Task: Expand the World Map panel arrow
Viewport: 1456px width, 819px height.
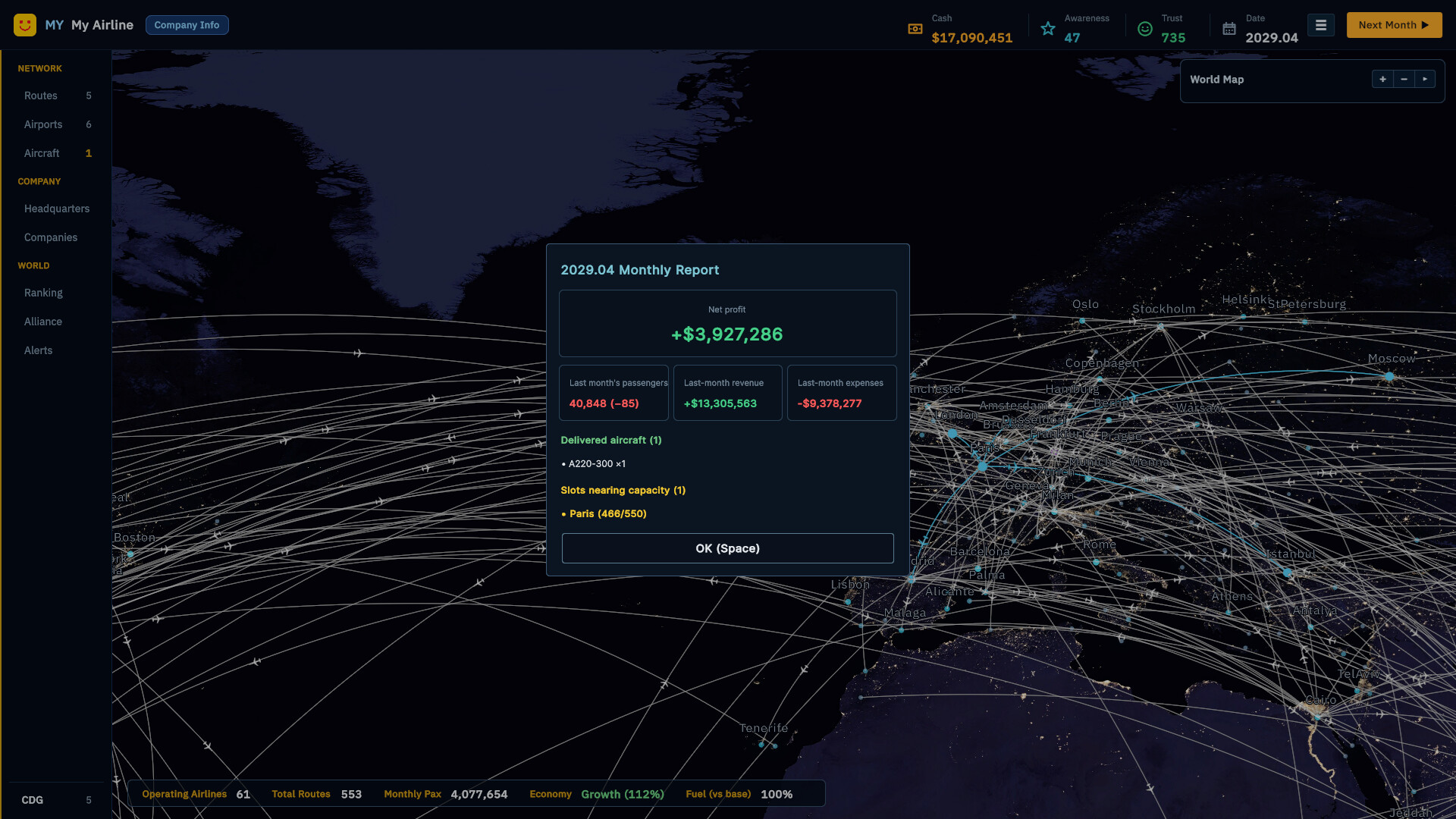Action: (x=1425, y=79)
